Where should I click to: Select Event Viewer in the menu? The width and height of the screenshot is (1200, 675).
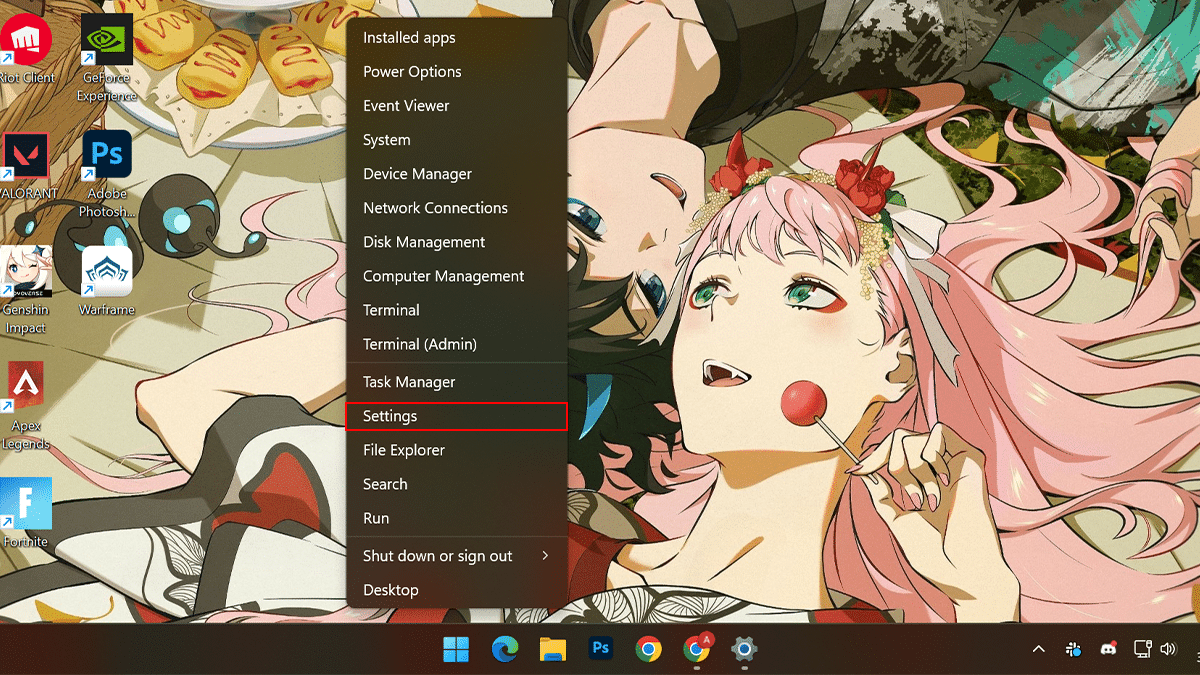[457, 106]
